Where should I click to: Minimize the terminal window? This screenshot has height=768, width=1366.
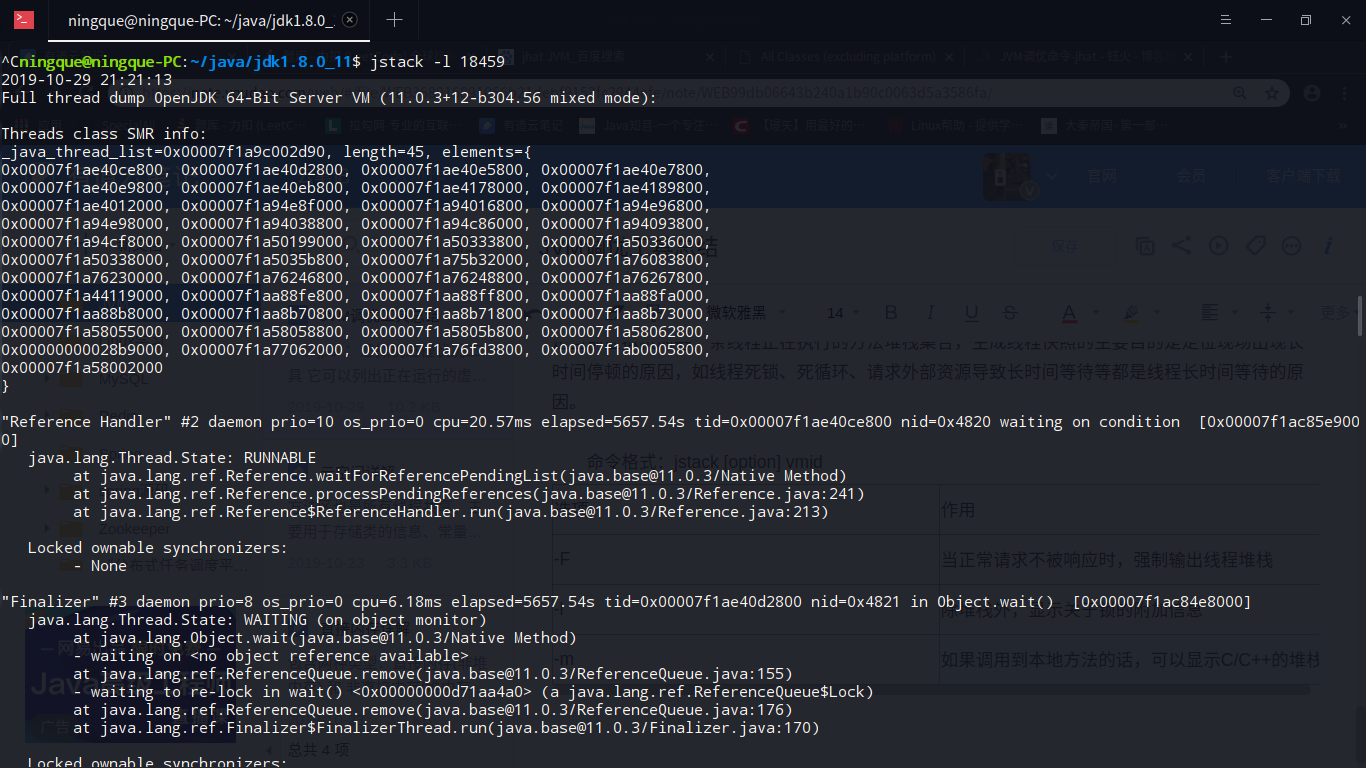(1266, 20)
